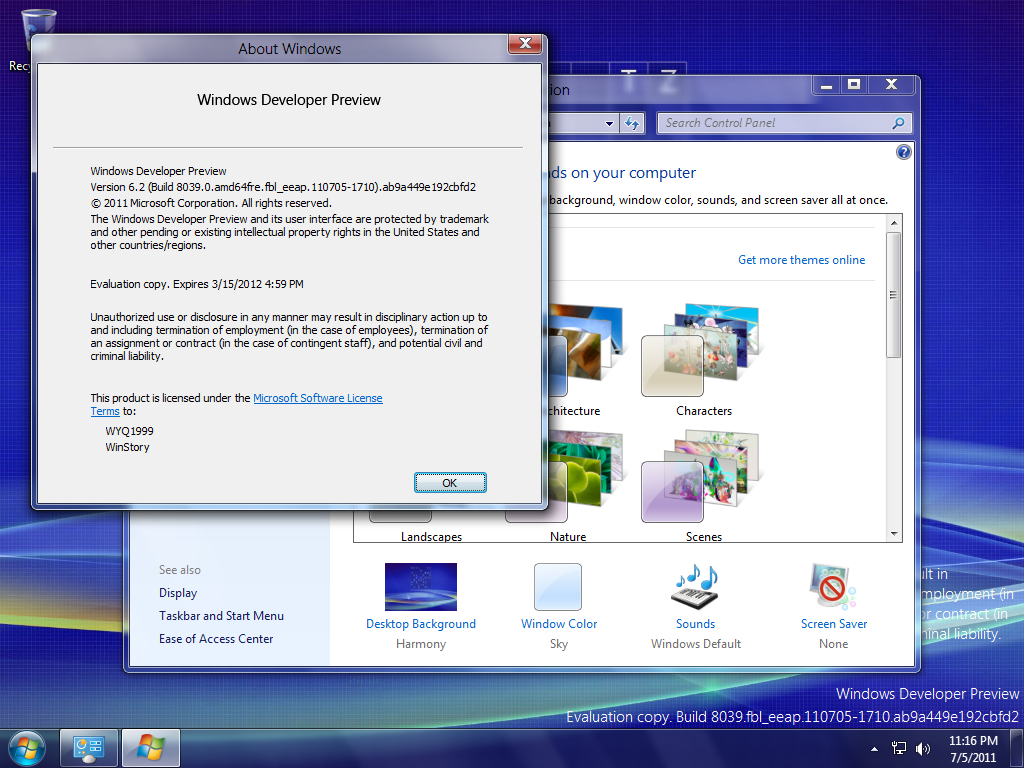Open the address bar history dropdown arrow
Viewport: 1024px width, 768px height.
coord(609,124)
